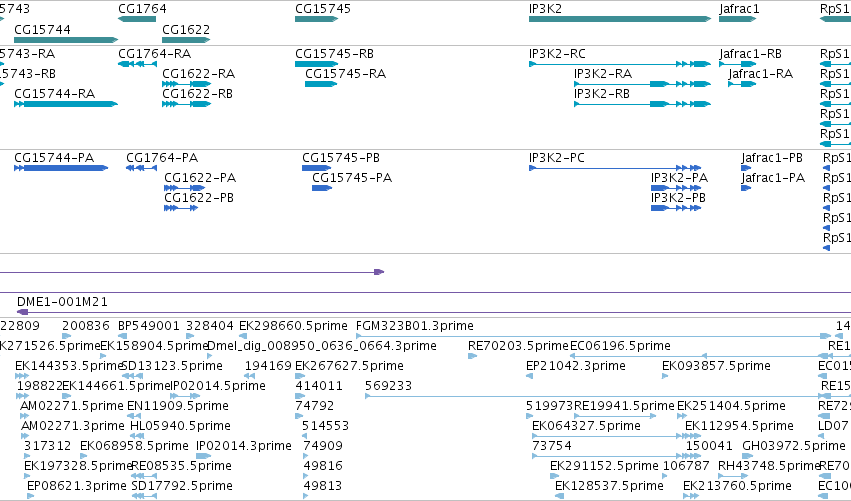
Task: Click the EK064327.5prime EST label
Action: coord(587,426)
